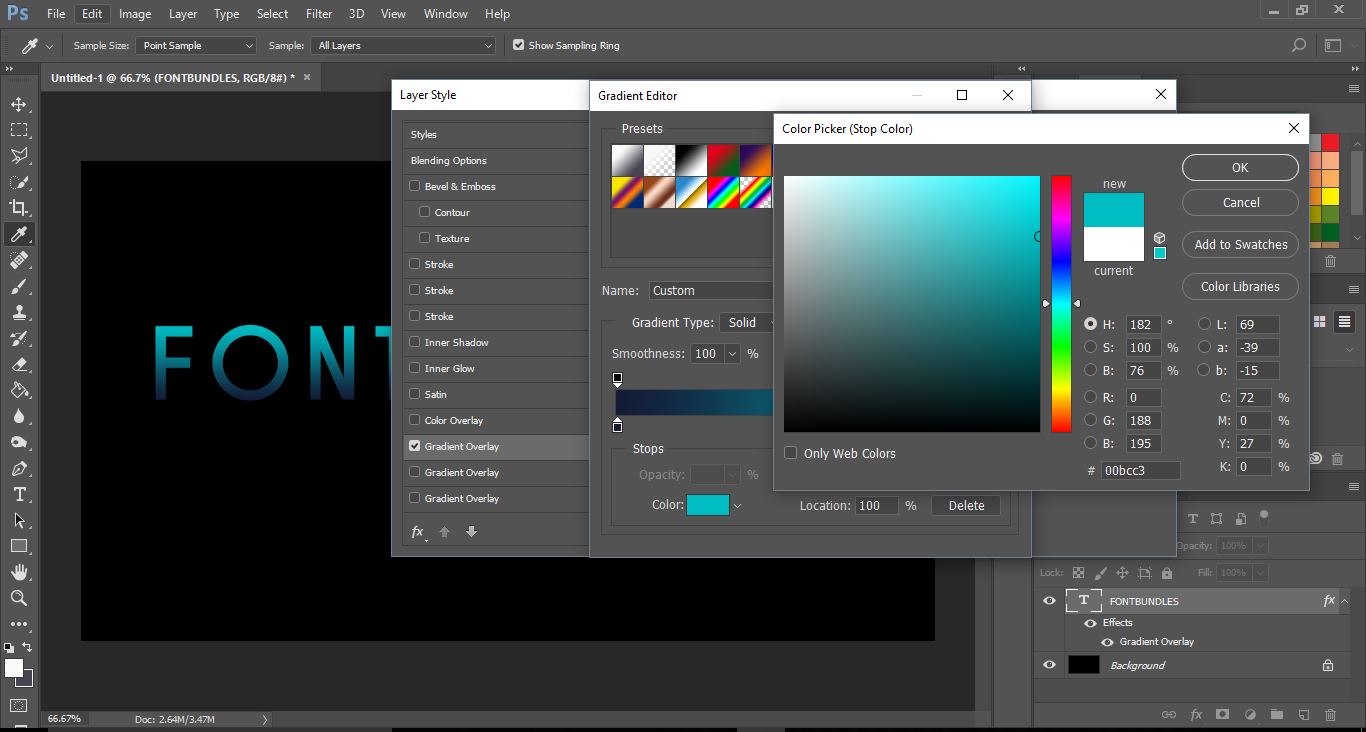
Task: Open the Image menu
Action: pos(135,14)
